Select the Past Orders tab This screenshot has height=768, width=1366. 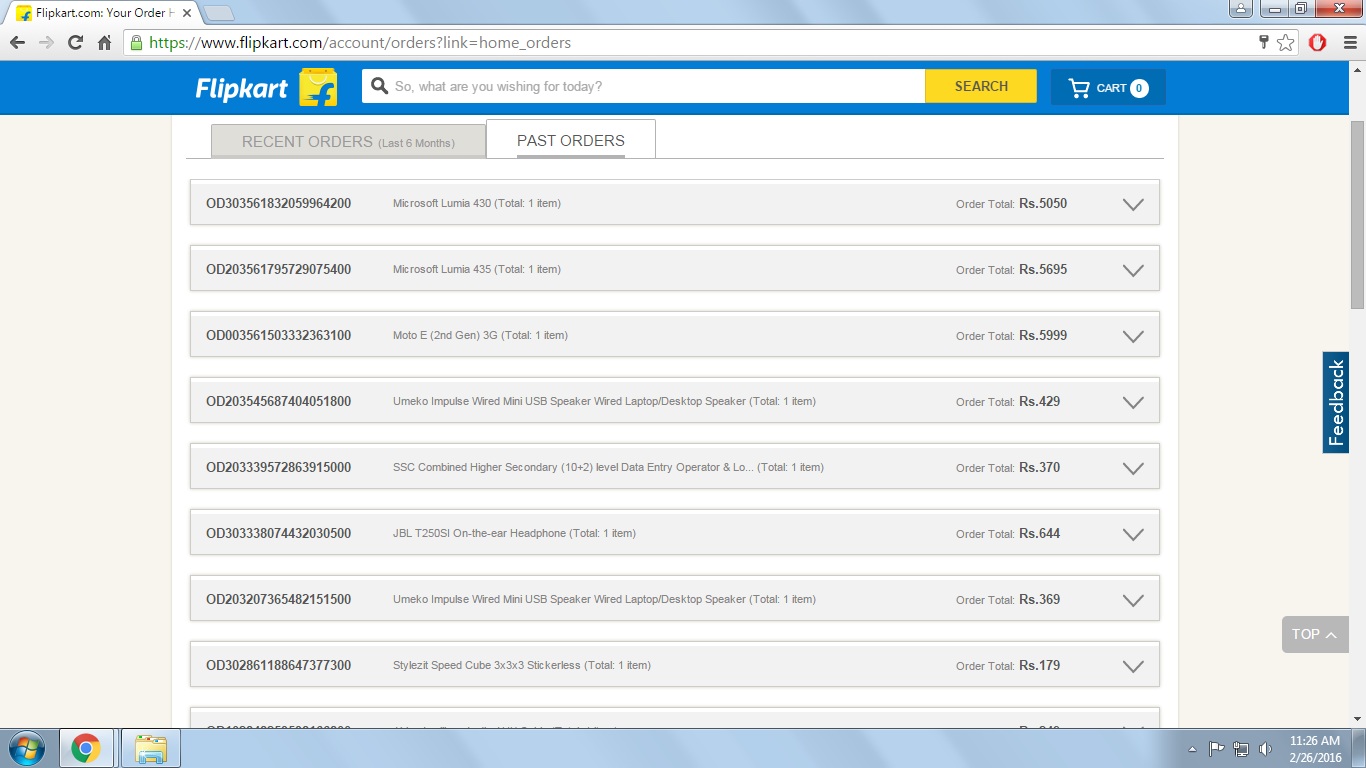[570, 141]
